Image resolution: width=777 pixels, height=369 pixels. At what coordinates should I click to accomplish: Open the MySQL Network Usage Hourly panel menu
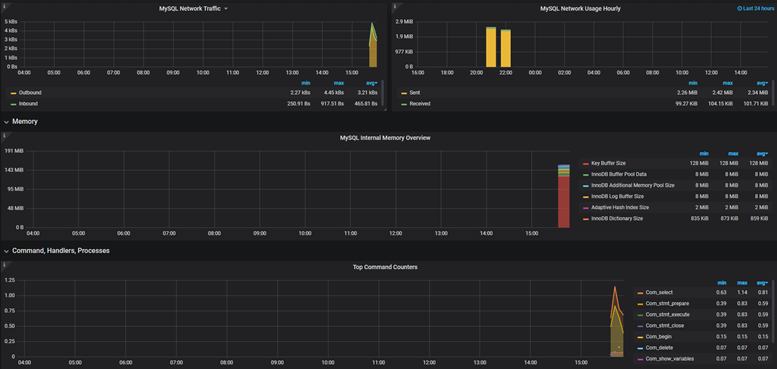580,8
